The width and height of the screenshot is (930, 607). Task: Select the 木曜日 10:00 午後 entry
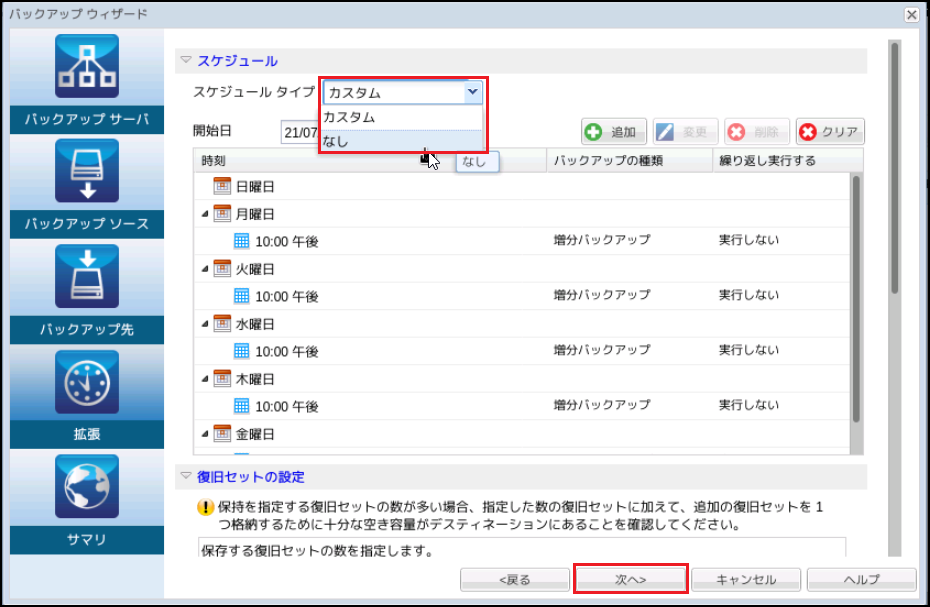coord(287,406)
